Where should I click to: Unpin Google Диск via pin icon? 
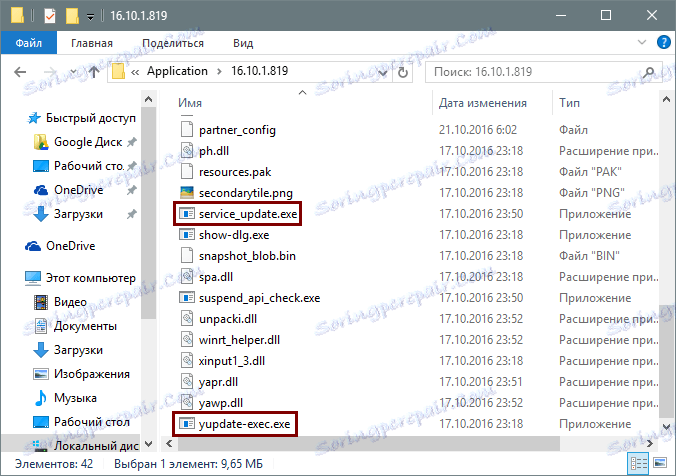131,142
